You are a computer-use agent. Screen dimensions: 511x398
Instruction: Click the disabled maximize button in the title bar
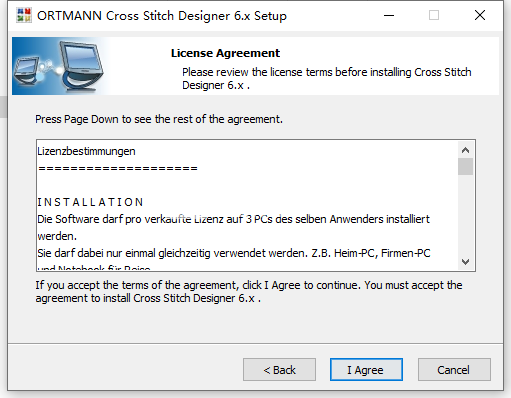click(x=434, y=15)
